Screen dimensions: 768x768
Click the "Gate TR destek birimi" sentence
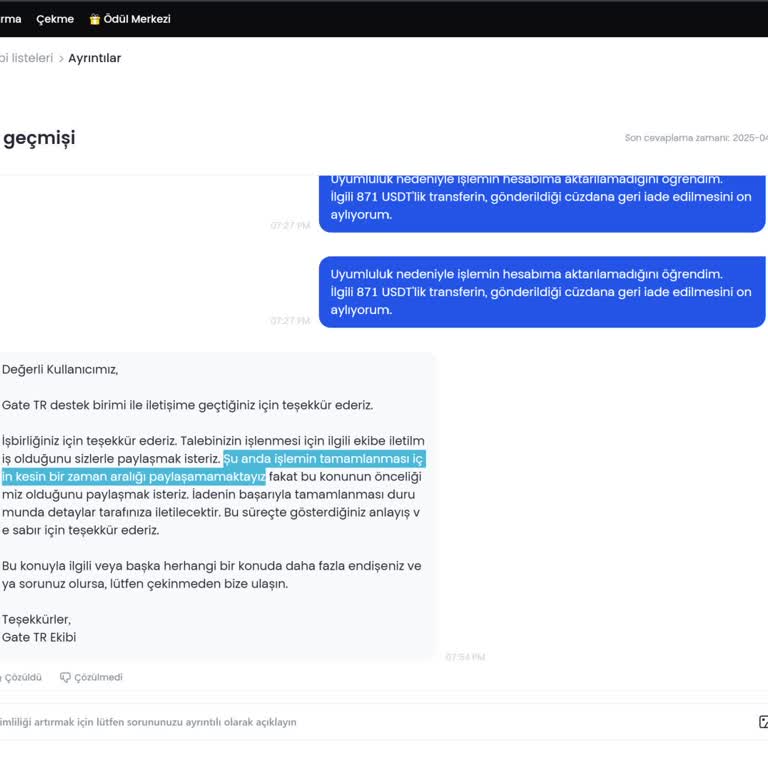[188, 405]
